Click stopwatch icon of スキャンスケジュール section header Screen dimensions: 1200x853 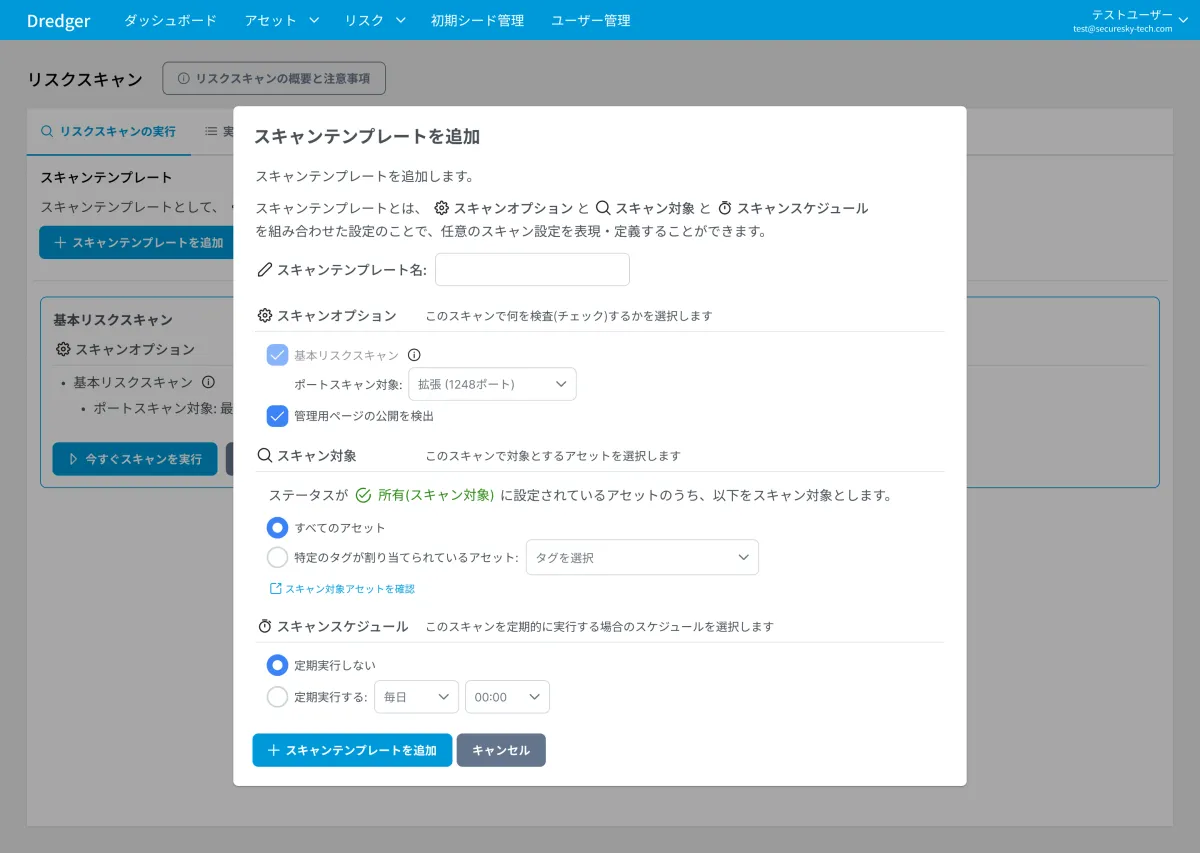[265, 627]
